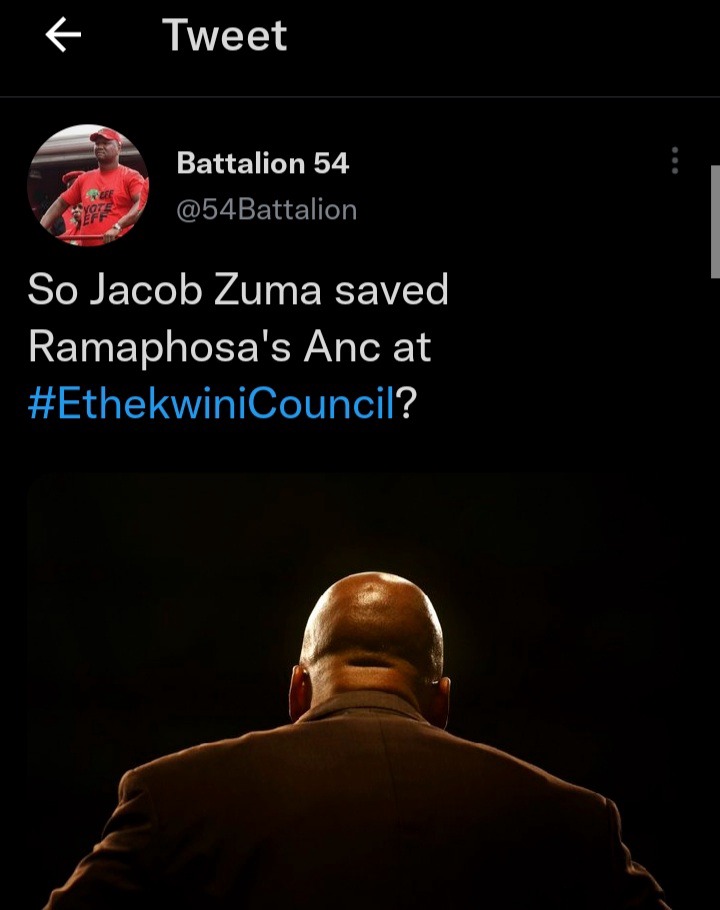Click the word "Zuma" in the tweet
The width and height of the screenshot is (720, 910).
(267, 290)
